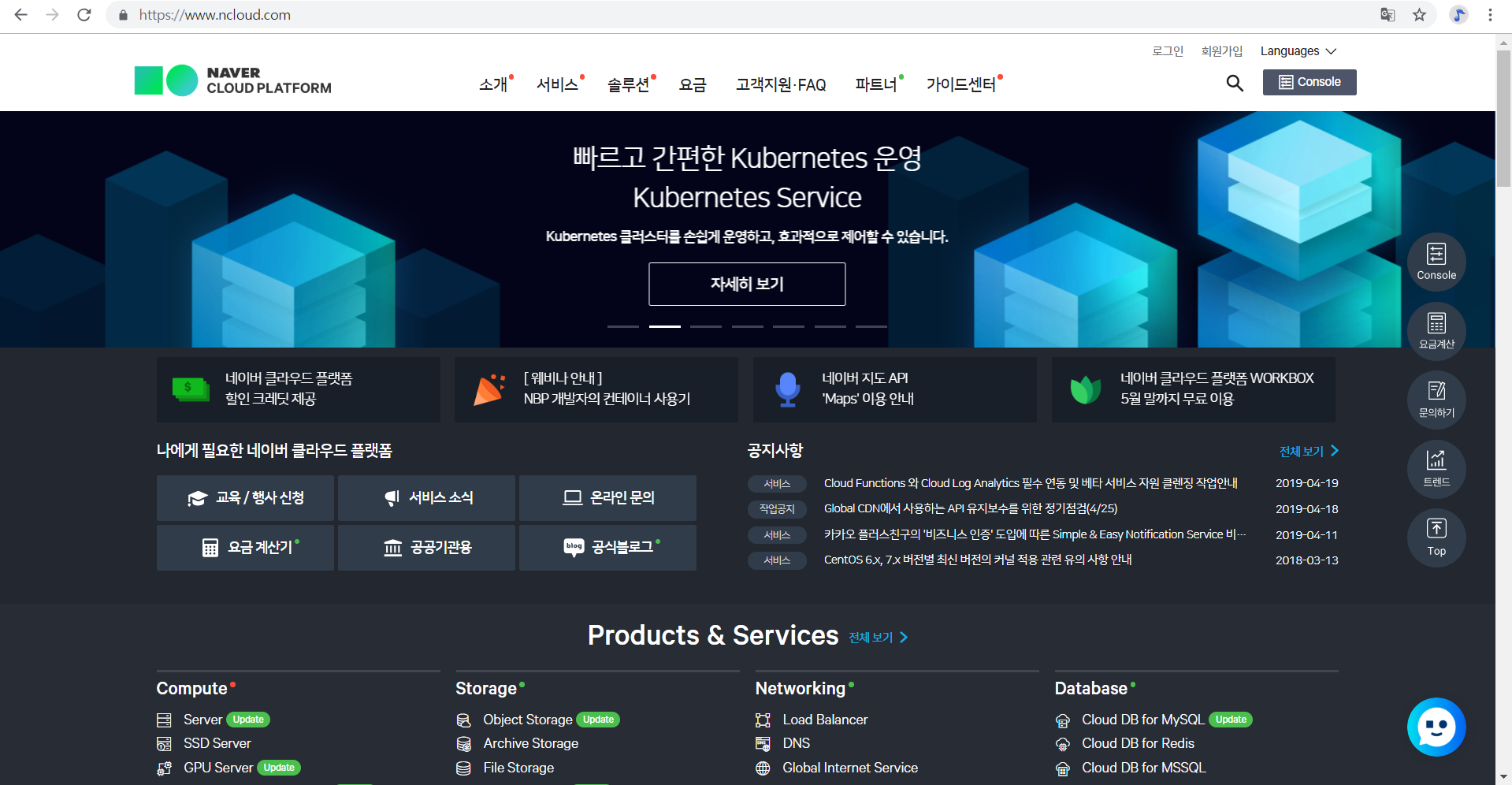Open Cloud Functions cleanup notice

[x=1031, y=483]
